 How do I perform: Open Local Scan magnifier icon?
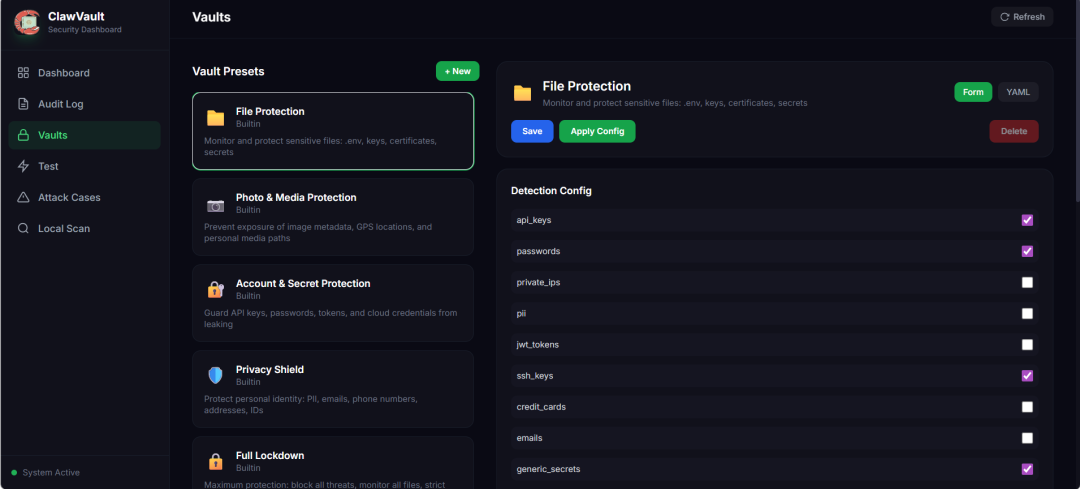tap(23, 229)
